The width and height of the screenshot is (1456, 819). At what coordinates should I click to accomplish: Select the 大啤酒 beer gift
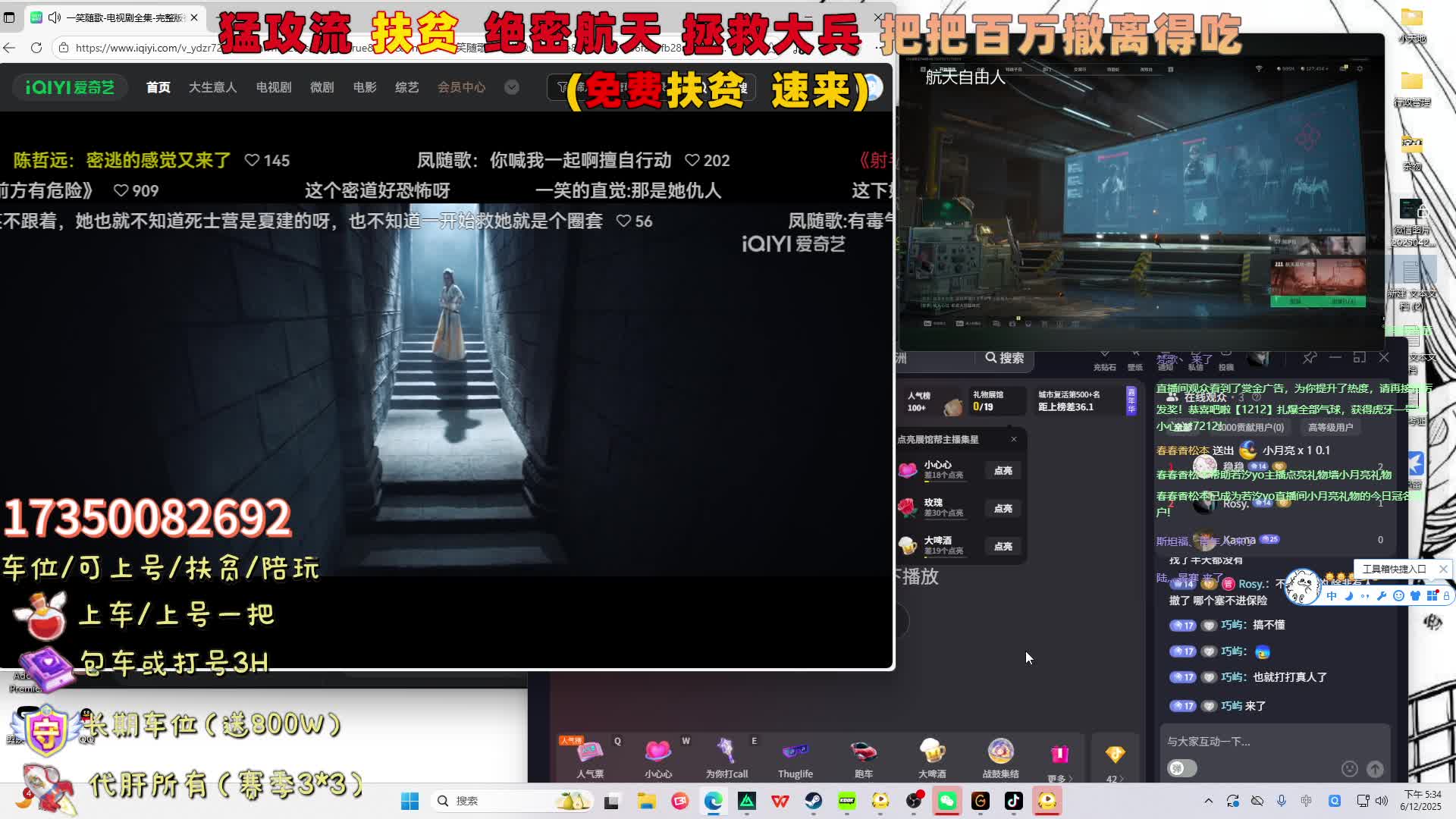coord(931,752)
